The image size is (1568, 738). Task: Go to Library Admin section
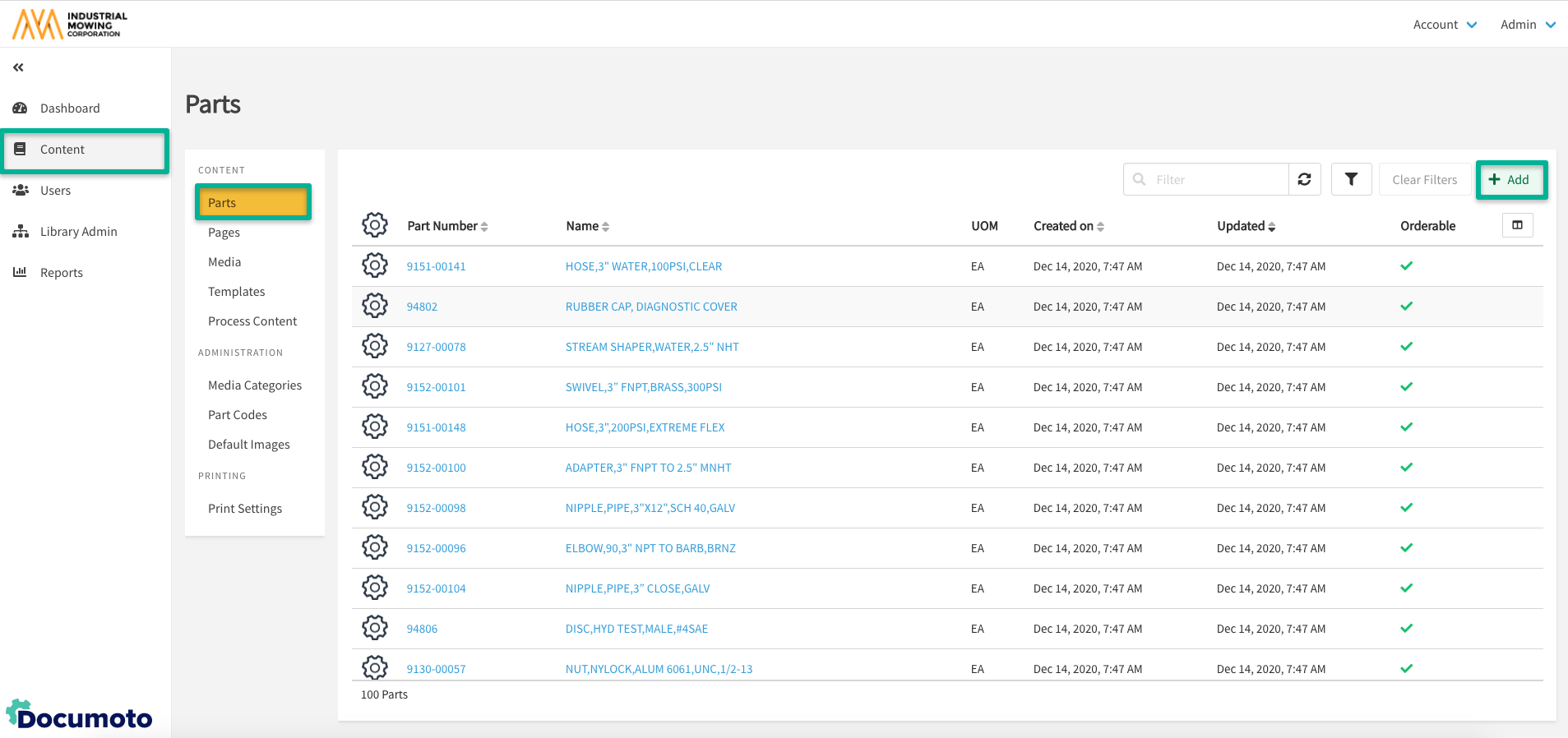click(x=78, y=232)
